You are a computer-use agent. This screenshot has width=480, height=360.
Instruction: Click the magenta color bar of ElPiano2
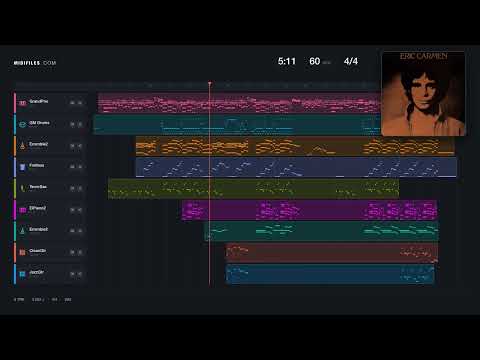tap(15, 210)
